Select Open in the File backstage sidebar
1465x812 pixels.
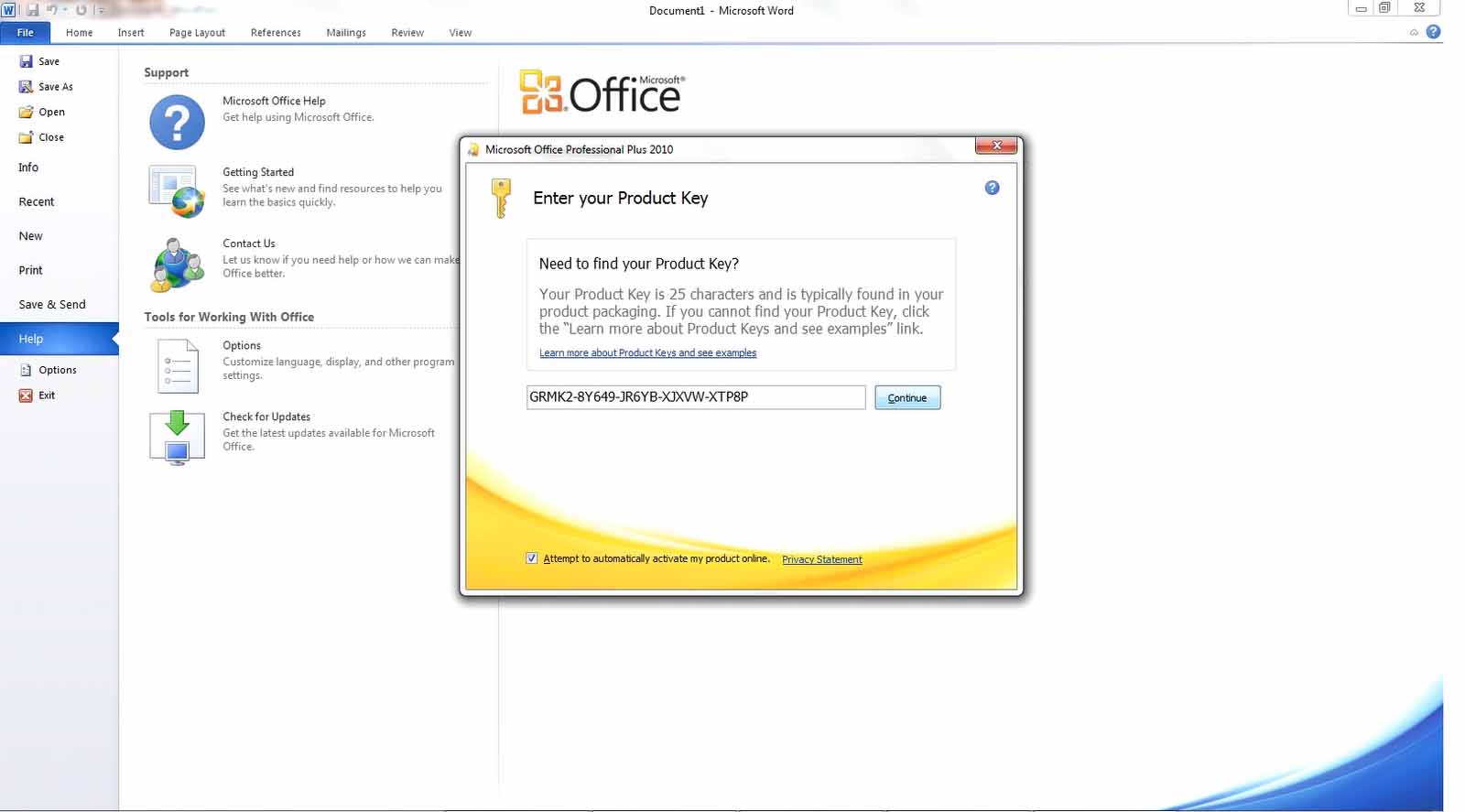click(x=51, y=112)
